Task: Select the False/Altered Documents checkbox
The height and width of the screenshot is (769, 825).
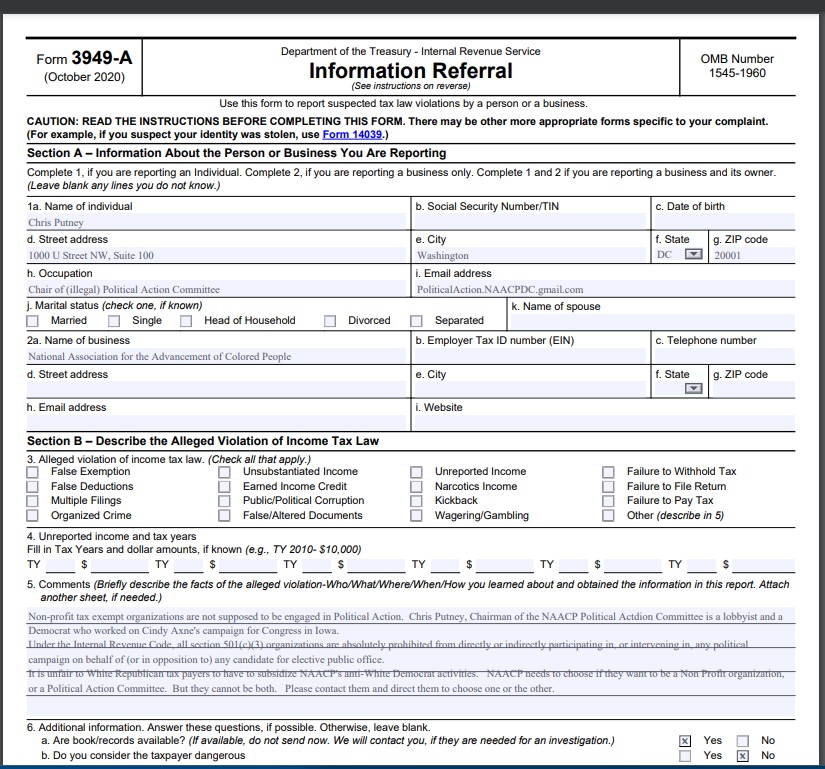Action: [225, 515]
